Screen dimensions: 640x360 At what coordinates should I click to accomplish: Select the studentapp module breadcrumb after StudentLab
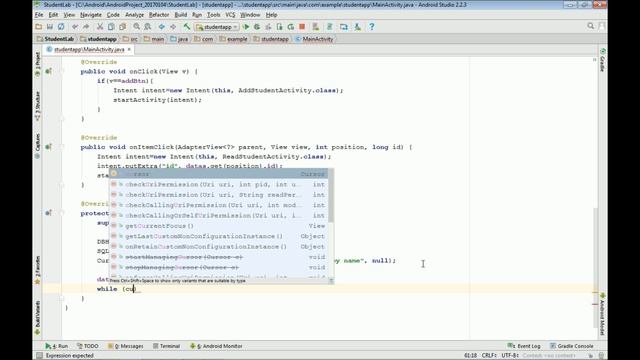click(x=98, y=39)
